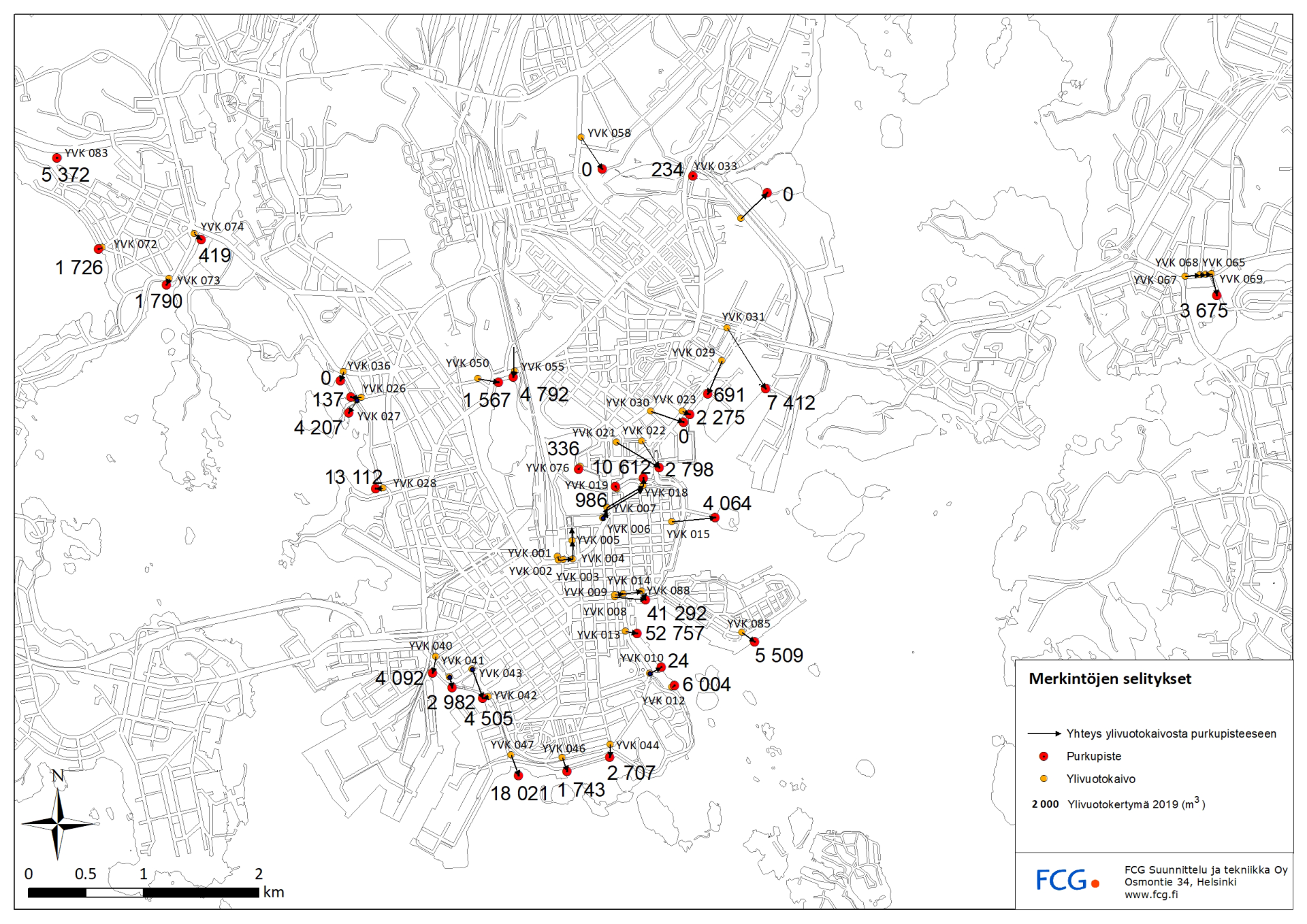The image size is (1307, 924).
Task: Click orange overflow well at YVK 058
Action: point(581,137)
